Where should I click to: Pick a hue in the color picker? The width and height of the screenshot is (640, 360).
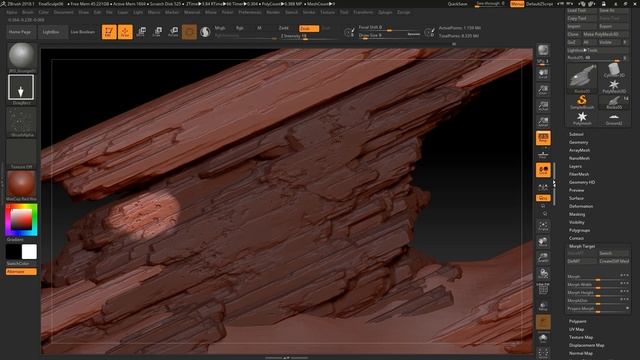coord(21,220)
